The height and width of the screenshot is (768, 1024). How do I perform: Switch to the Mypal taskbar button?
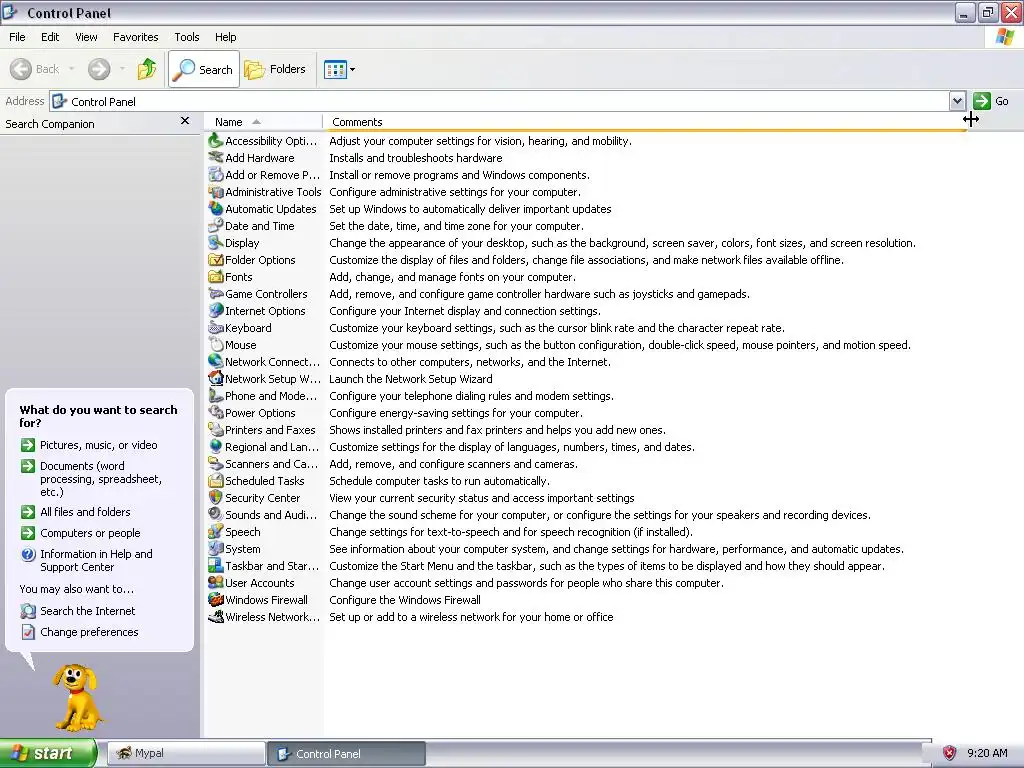[185, 753]
